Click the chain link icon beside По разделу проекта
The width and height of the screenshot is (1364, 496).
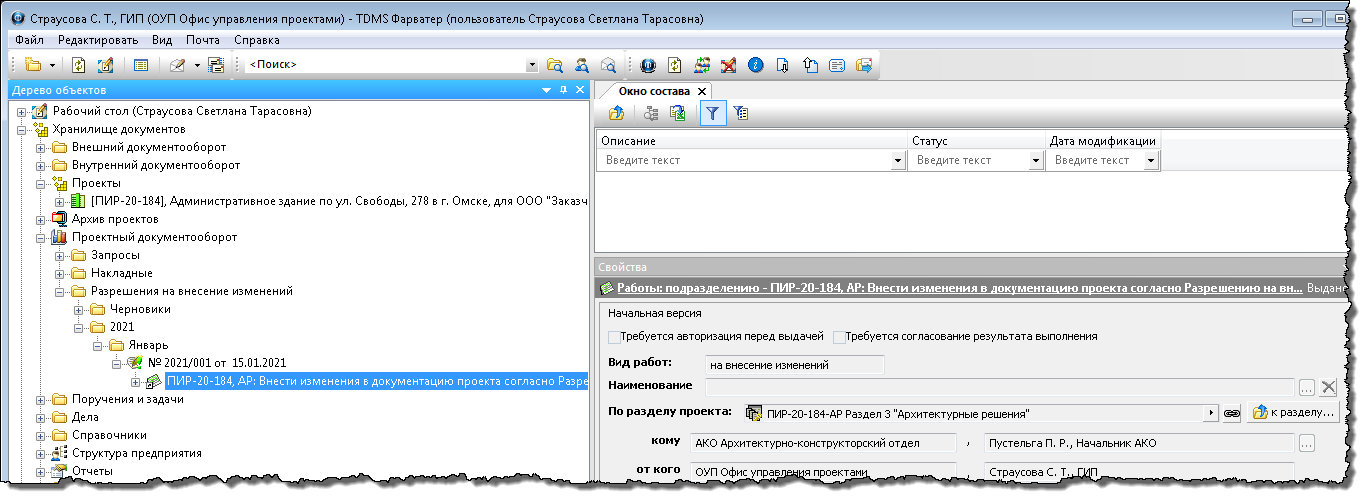click(x=1232, y=412)
